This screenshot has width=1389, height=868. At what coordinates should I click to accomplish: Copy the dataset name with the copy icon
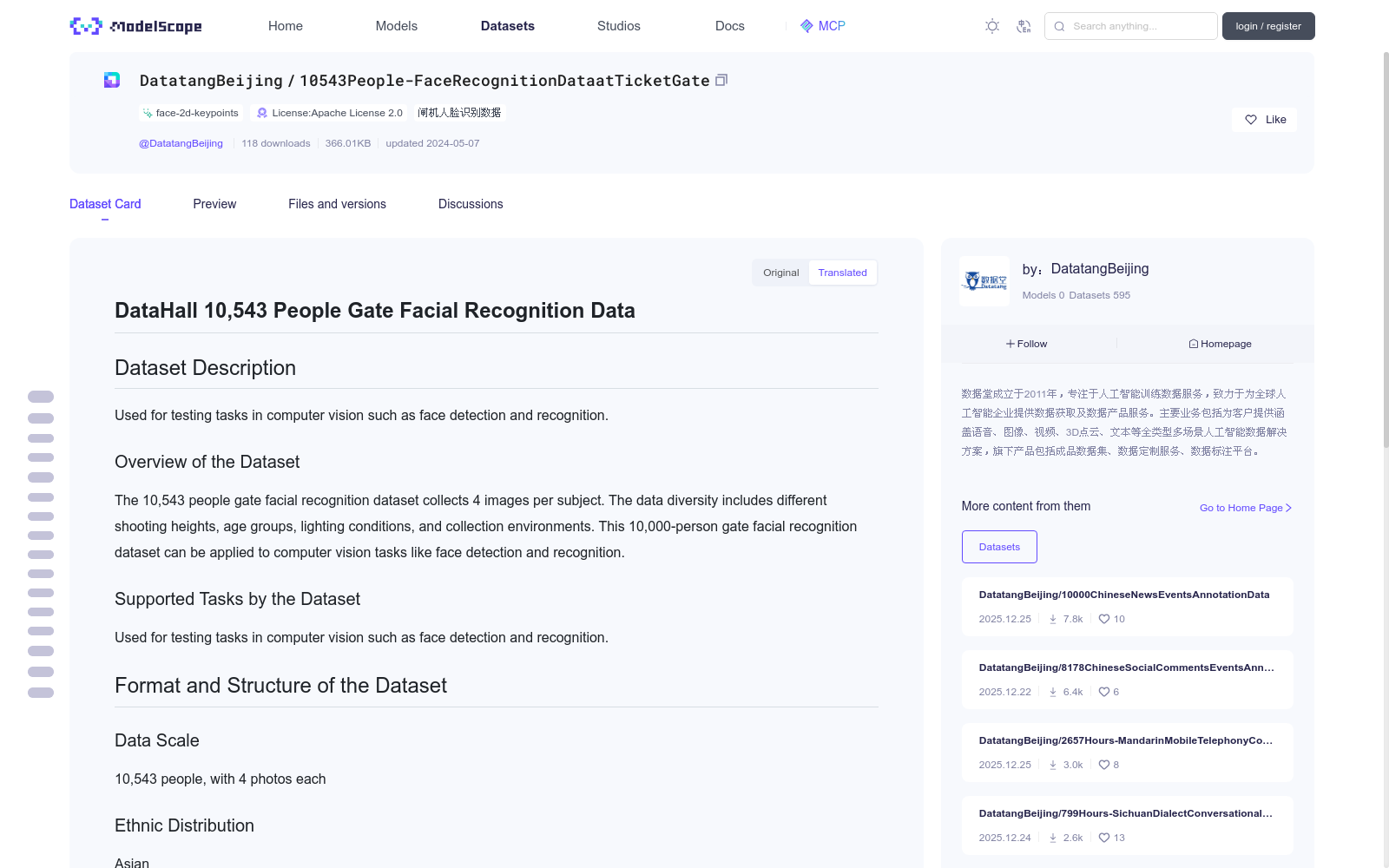pyautogui.click(x=721, y=80)
